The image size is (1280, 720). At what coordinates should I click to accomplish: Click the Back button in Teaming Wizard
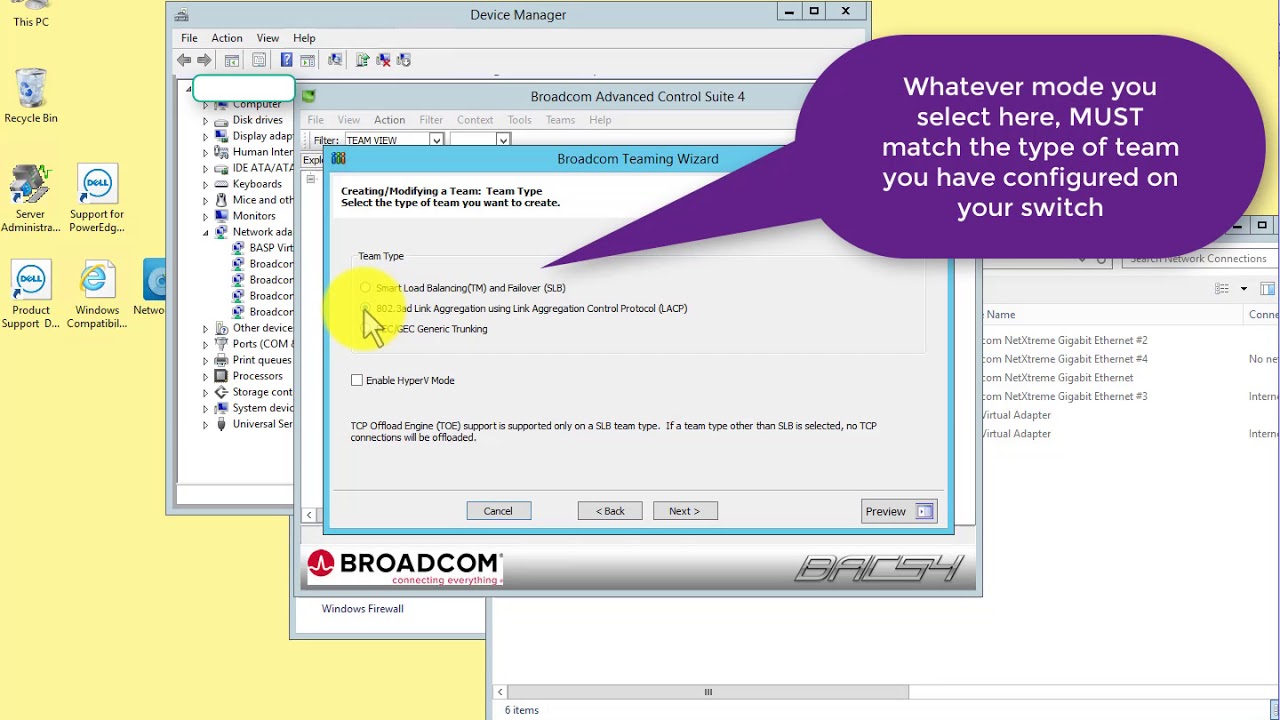point(610,511)
